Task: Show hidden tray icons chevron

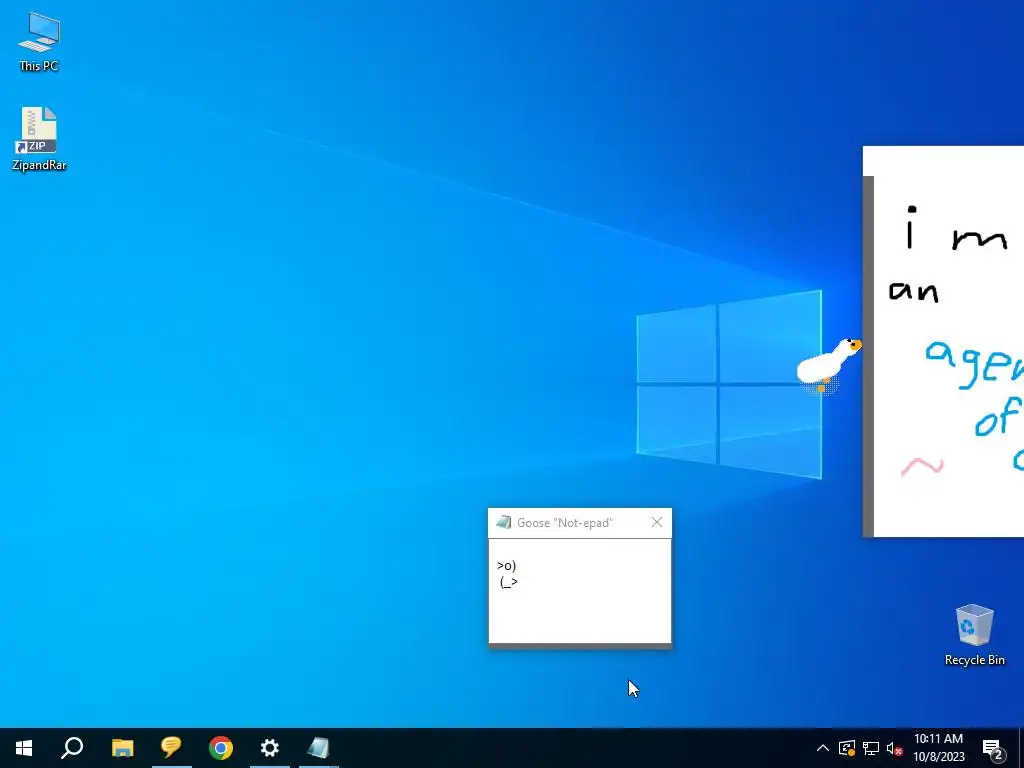Action: pos(823,748)
